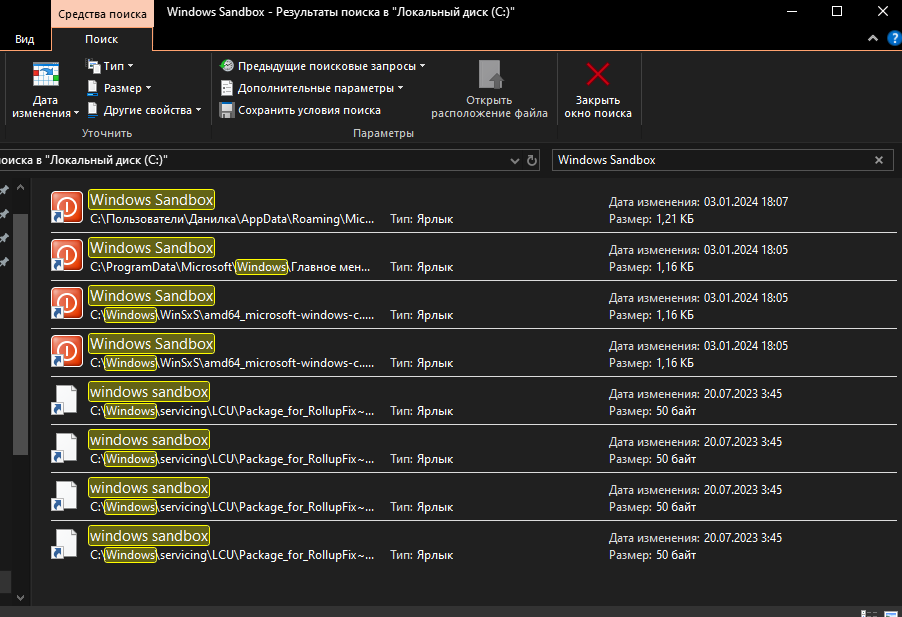
Task: Click Тип: Ярлык in the AppData\Roaming result
Action: point(422,219)
